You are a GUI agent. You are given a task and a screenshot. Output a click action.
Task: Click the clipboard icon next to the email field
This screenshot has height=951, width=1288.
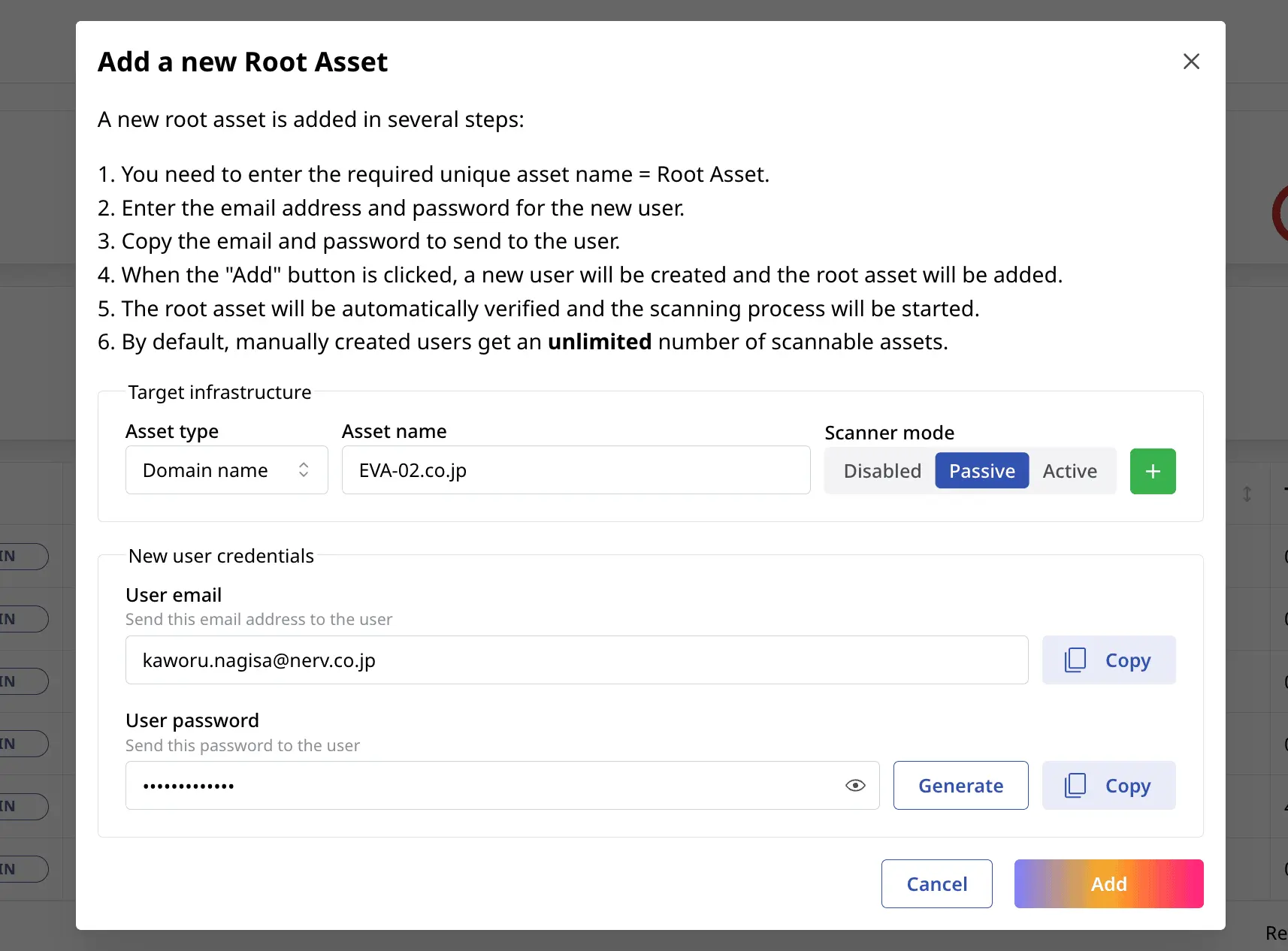1075,660
